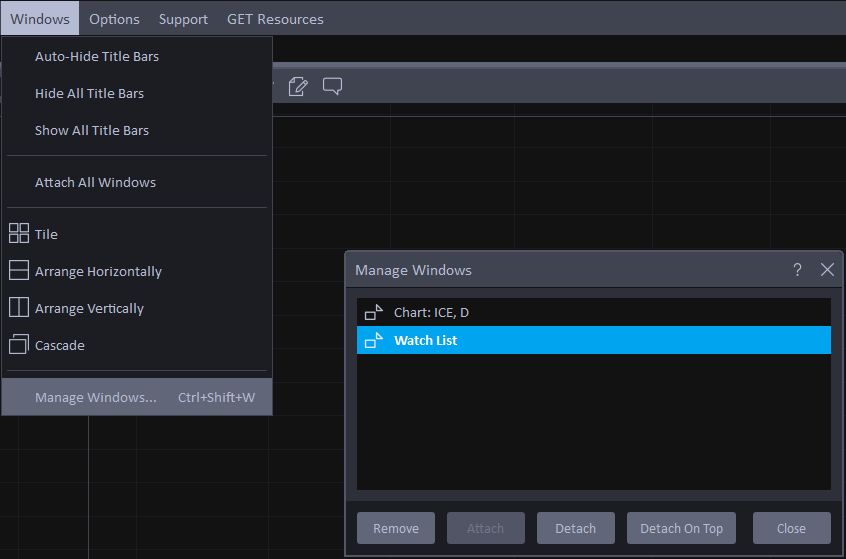The image size is (846, 559).
Task: Choose Auto-Hide Title Bars
Action: coord(97,57)
